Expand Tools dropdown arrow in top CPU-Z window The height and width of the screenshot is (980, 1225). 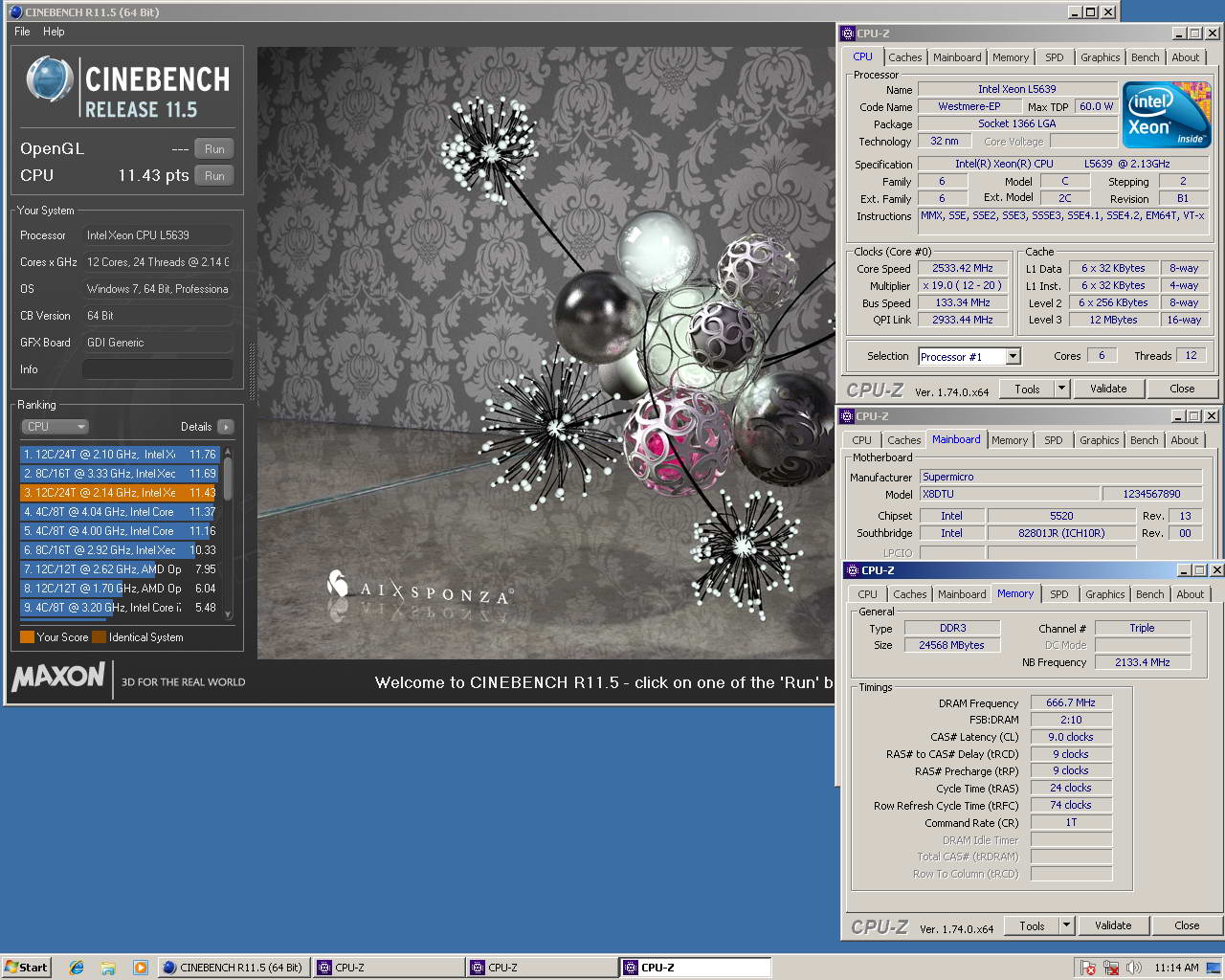[1061, 389]
